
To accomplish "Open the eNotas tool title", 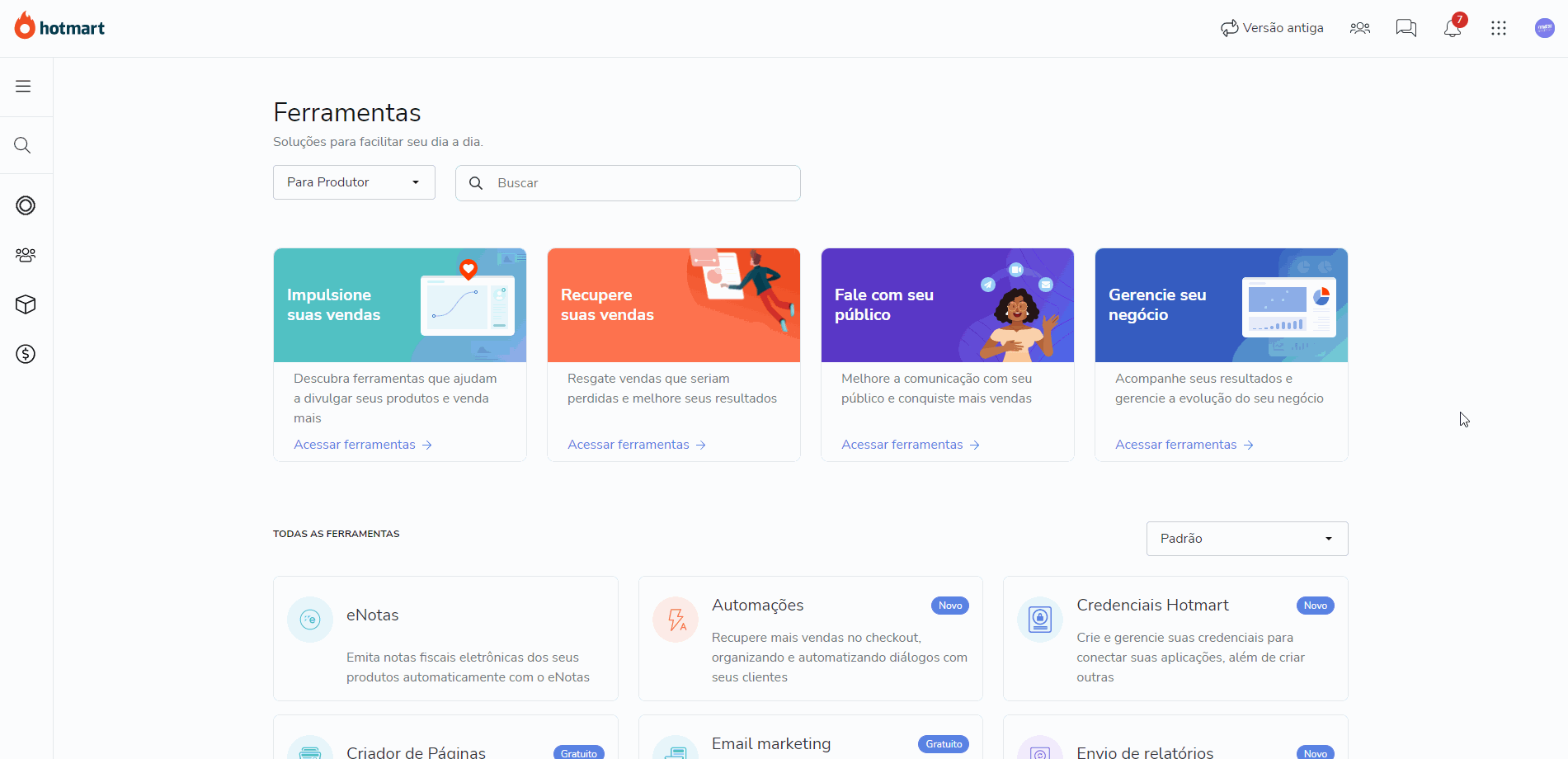I will (x=373, y=615).
